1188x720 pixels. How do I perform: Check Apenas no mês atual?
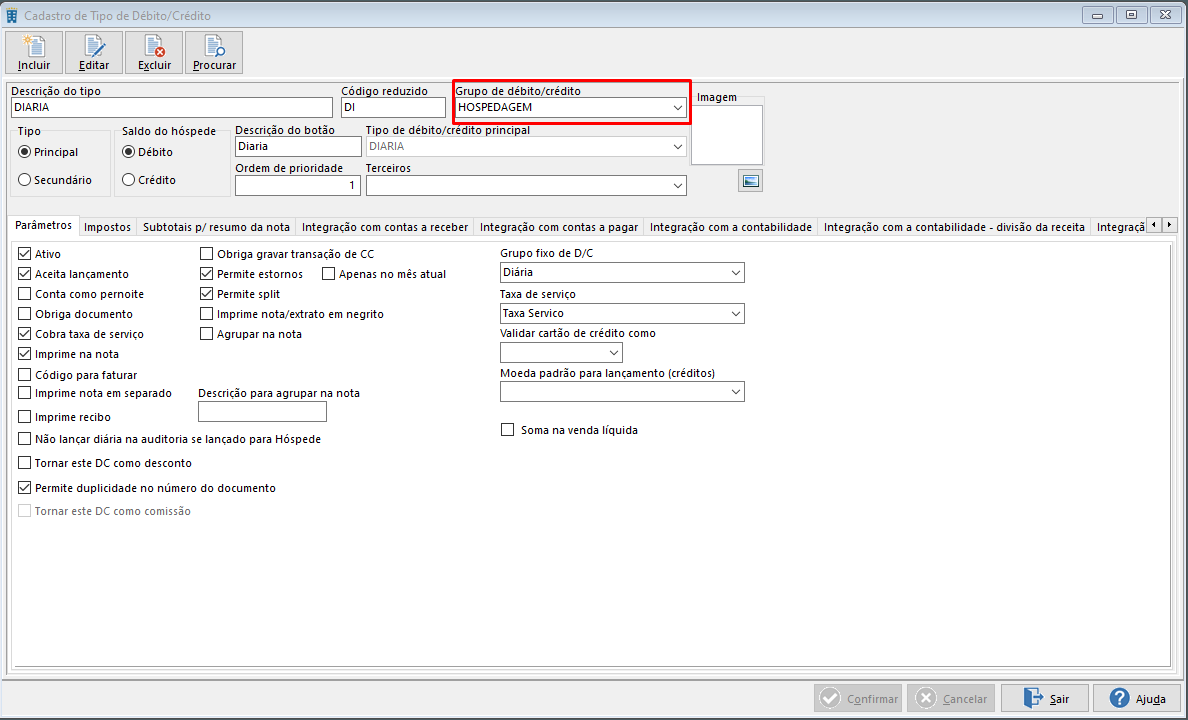click(x=329, y=274)
